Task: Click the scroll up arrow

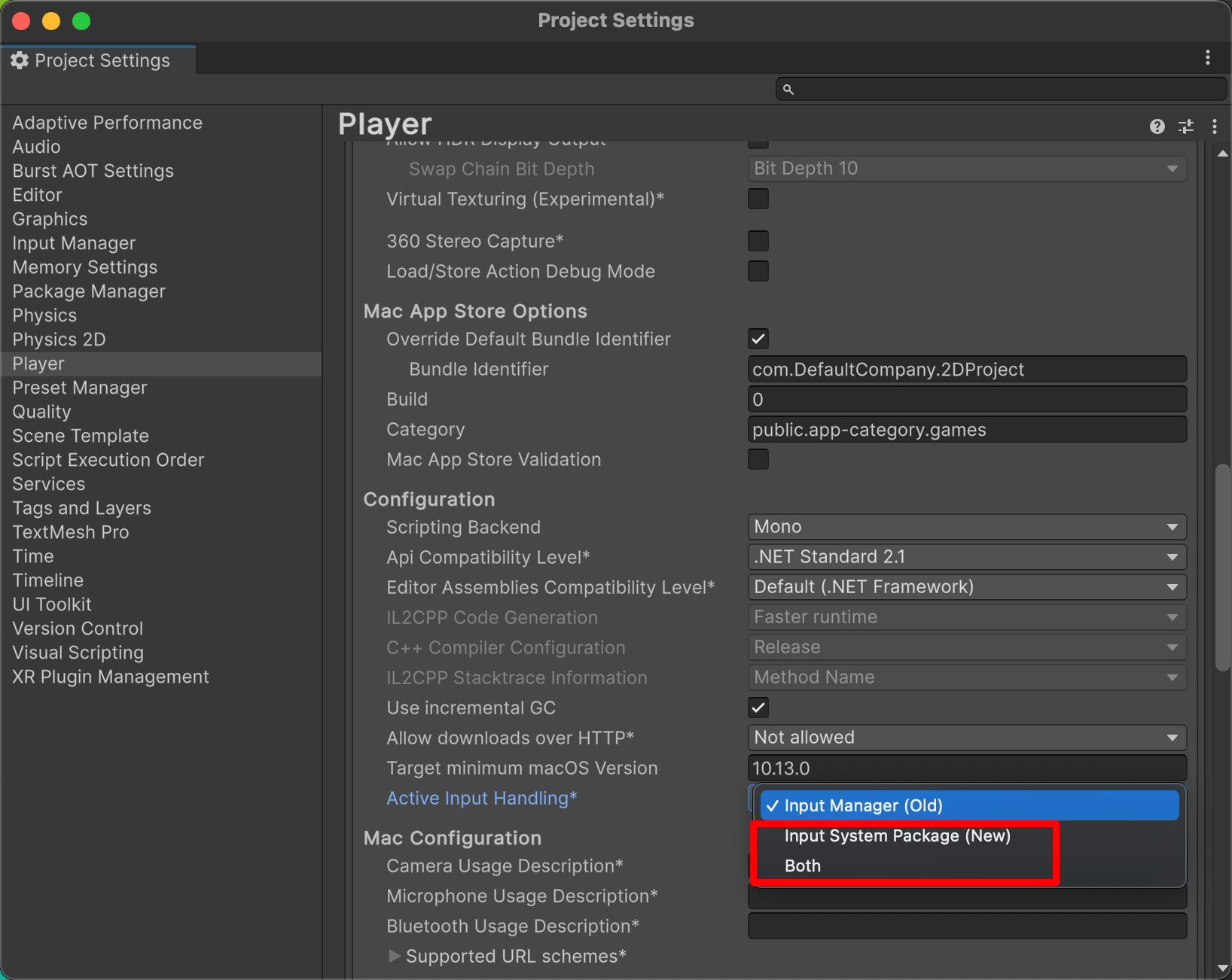Action: tap(1223, 154)
